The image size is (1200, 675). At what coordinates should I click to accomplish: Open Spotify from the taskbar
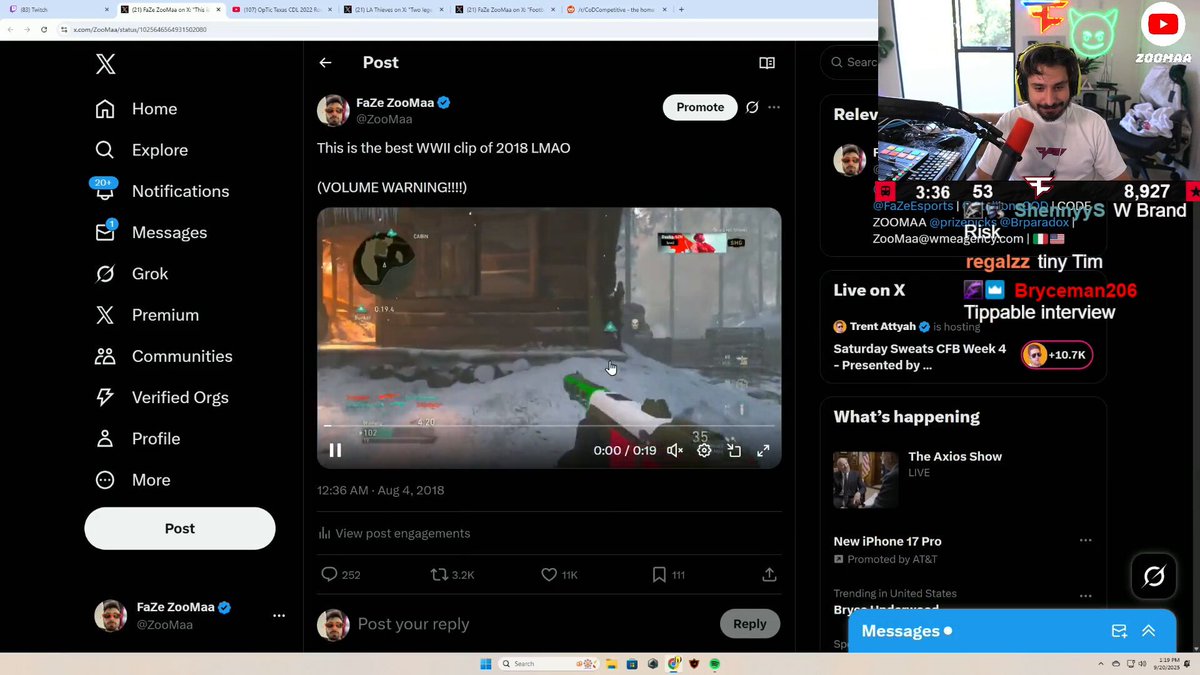pyautogui.click(x=716, y=664)
